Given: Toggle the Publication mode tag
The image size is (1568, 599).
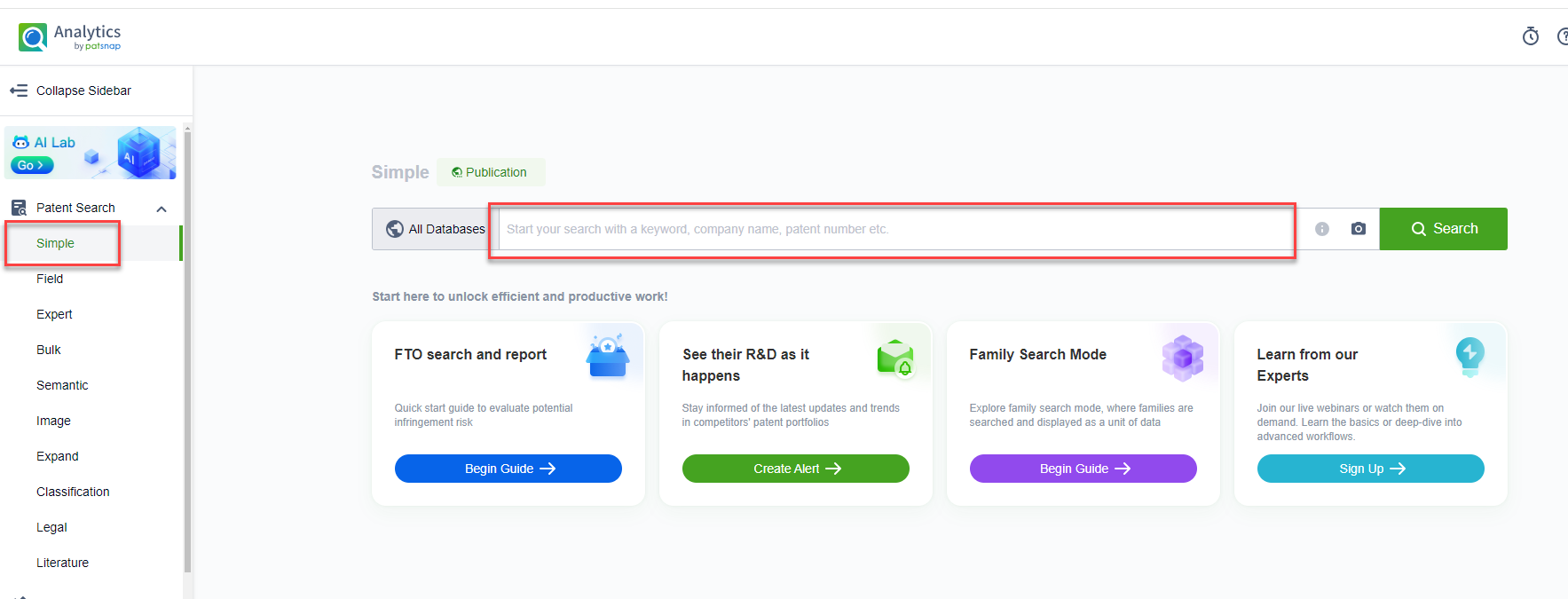Looking at the screenshot, I should coord(490,172).
